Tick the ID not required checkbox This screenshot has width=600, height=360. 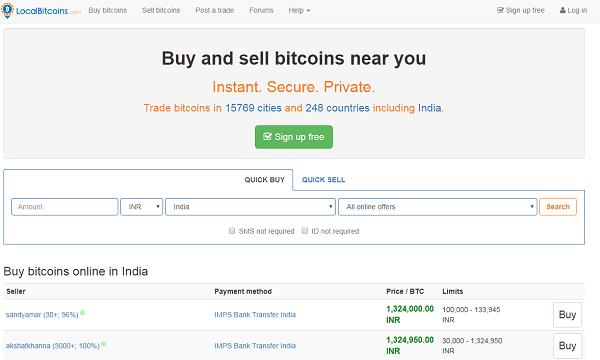click(x=305, y=231)
